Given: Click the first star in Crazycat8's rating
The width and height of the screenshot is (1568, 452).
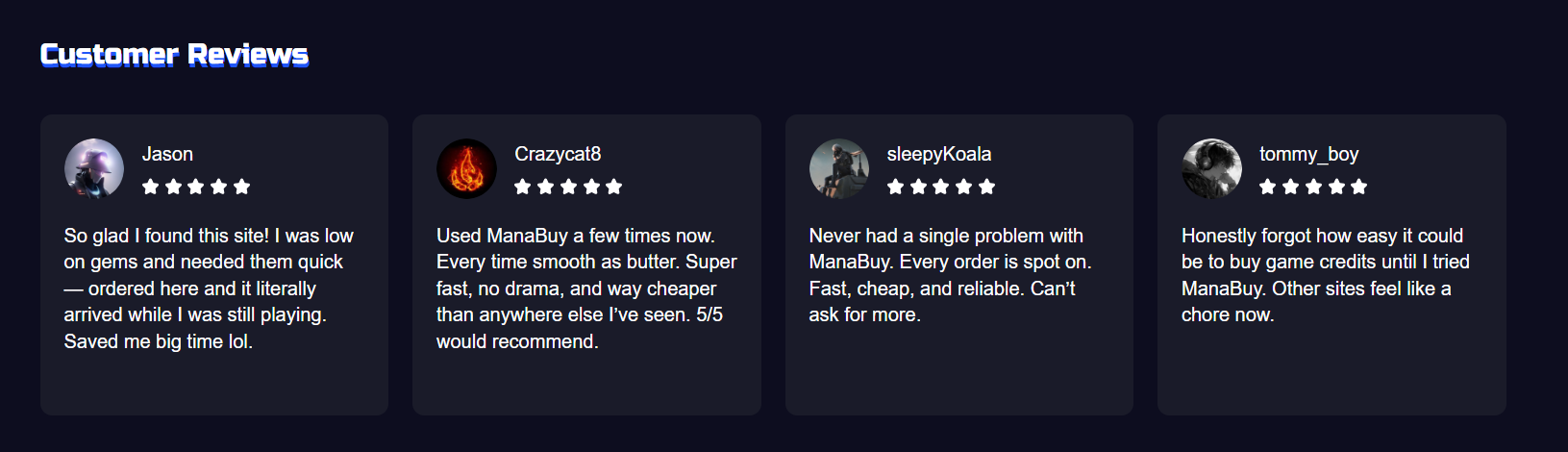Looking at the screenshot, I should coord(523,187).
